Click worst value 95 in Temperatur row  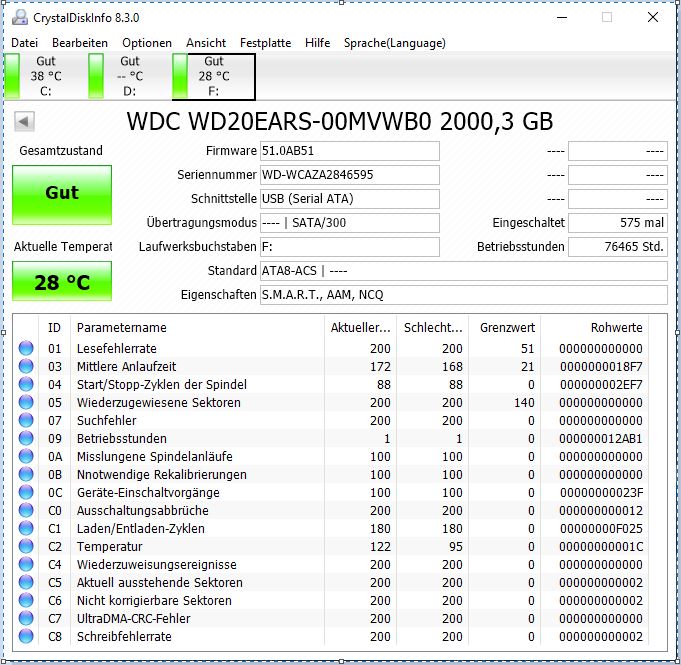tap(456, 547)
